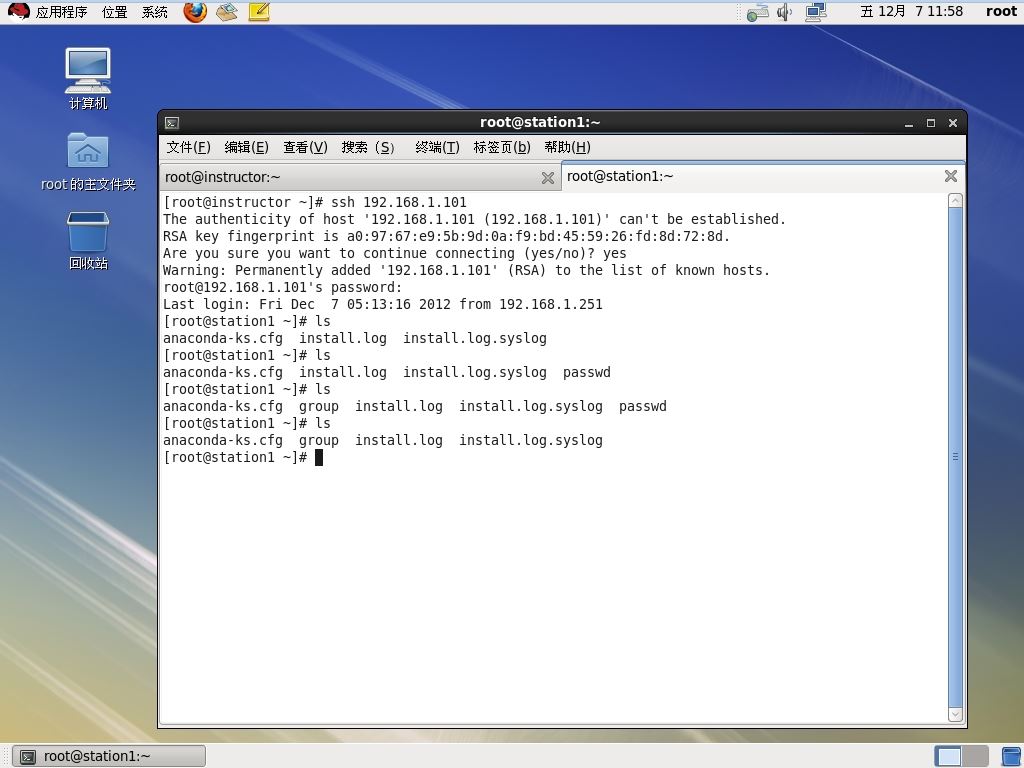The height and width of the screenshot is (768, 1024).
Task: Click the network connection tray icon
Action: [758, 12]
